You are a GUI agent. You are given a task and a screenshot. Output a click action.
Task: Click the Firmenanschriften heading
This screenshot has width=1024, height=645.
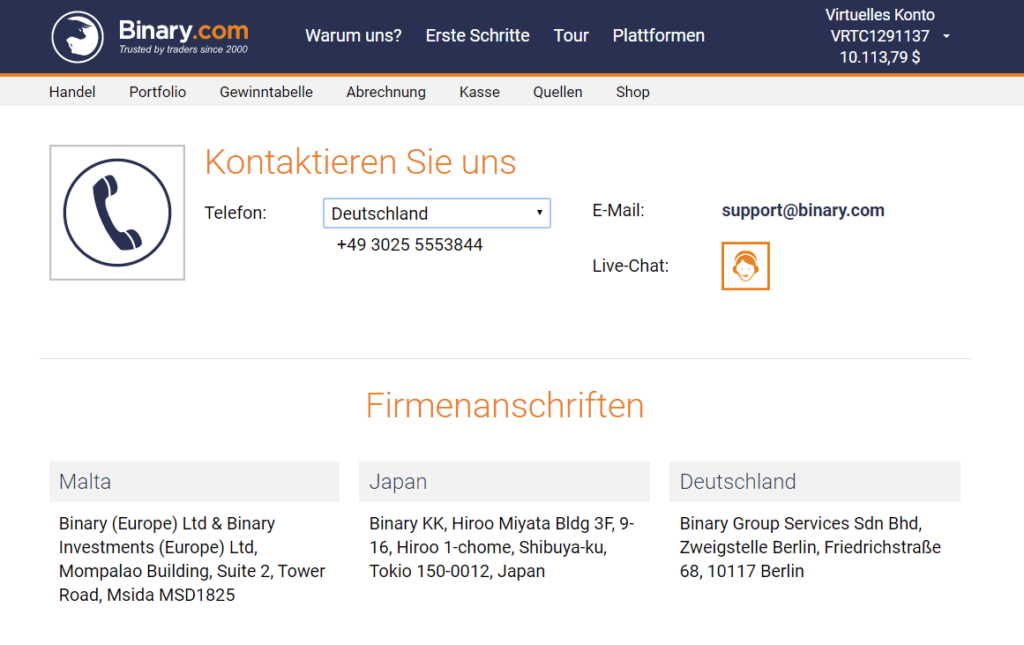click(x=505, y=405)
